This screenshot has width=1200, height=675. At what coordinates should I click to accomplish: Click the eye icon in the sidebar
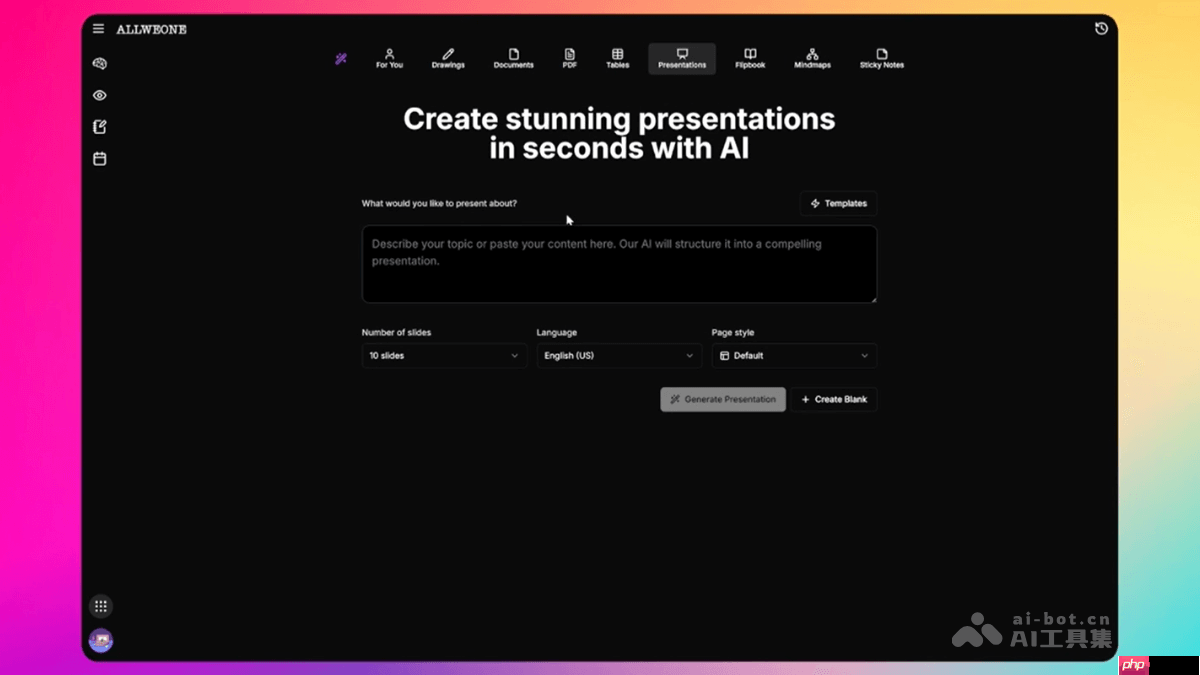[99, 95]
